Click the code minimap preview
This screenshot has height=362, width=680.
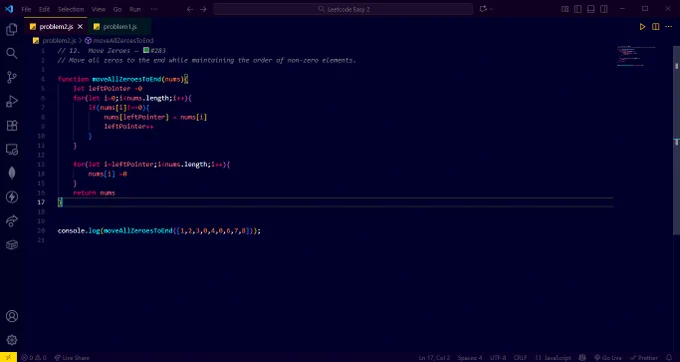pyautogui.click(x=636, y=56)
